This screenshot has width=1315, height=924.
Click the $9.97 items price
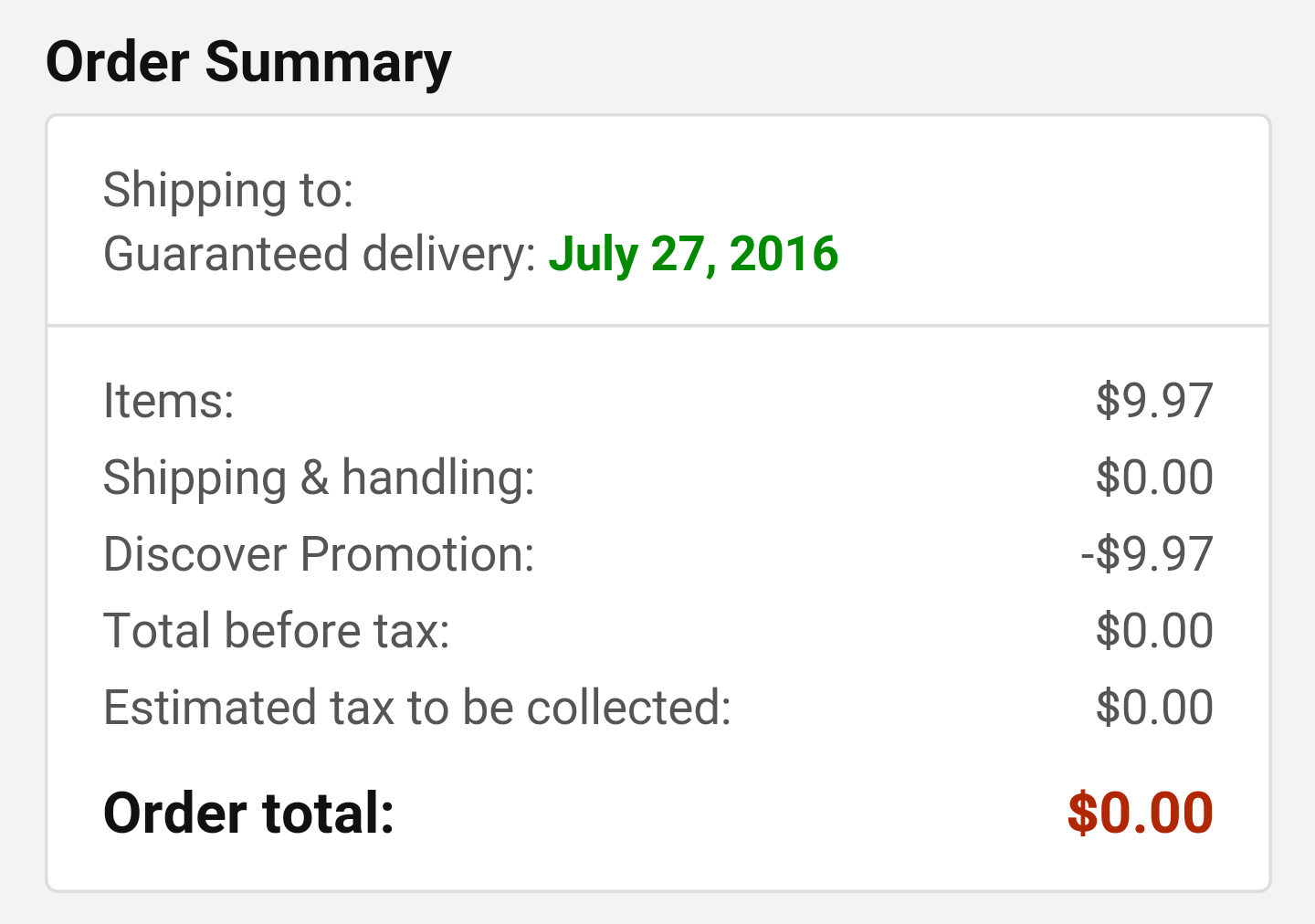[1154, 401]
